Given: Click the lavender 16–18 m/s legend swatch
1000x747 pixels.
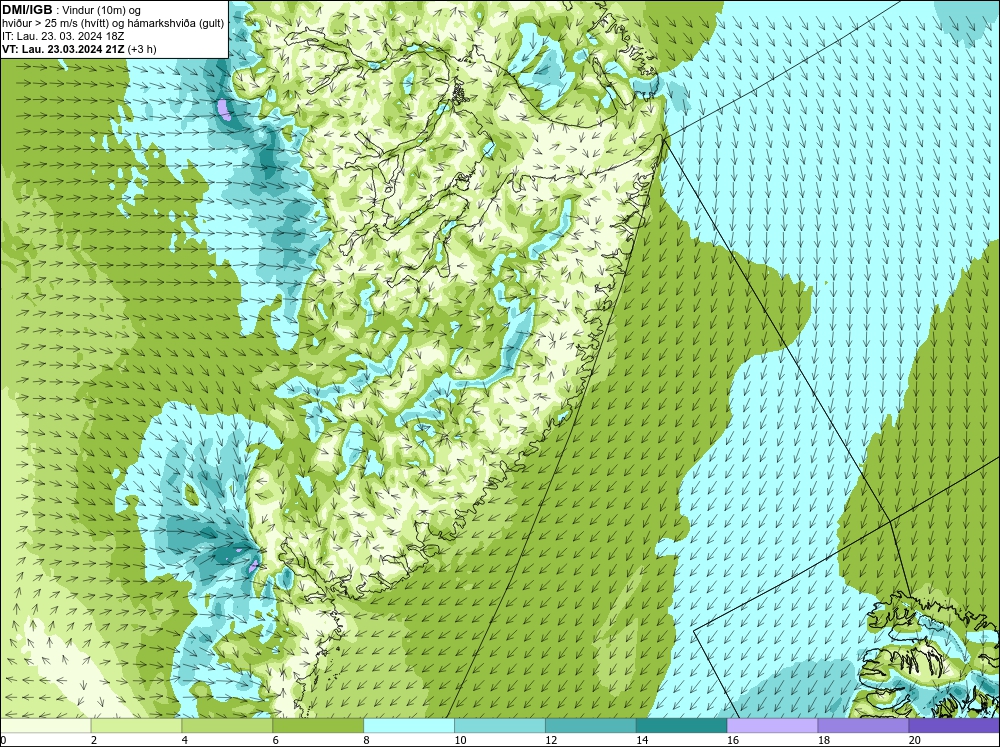Looking at the screenshot, I should click(x=772, y=725).
